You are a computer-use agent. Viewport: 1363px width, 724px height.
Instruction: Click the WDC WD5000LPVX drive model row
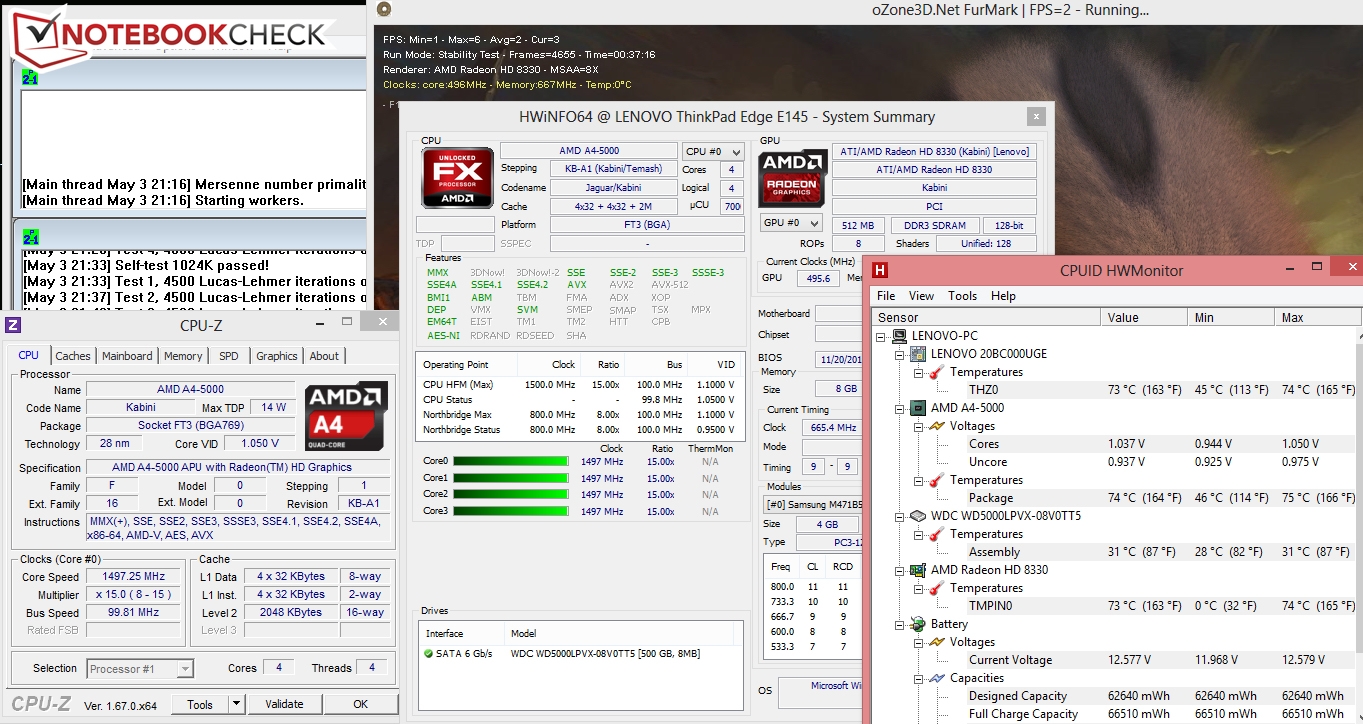click(x=580, y=653)
